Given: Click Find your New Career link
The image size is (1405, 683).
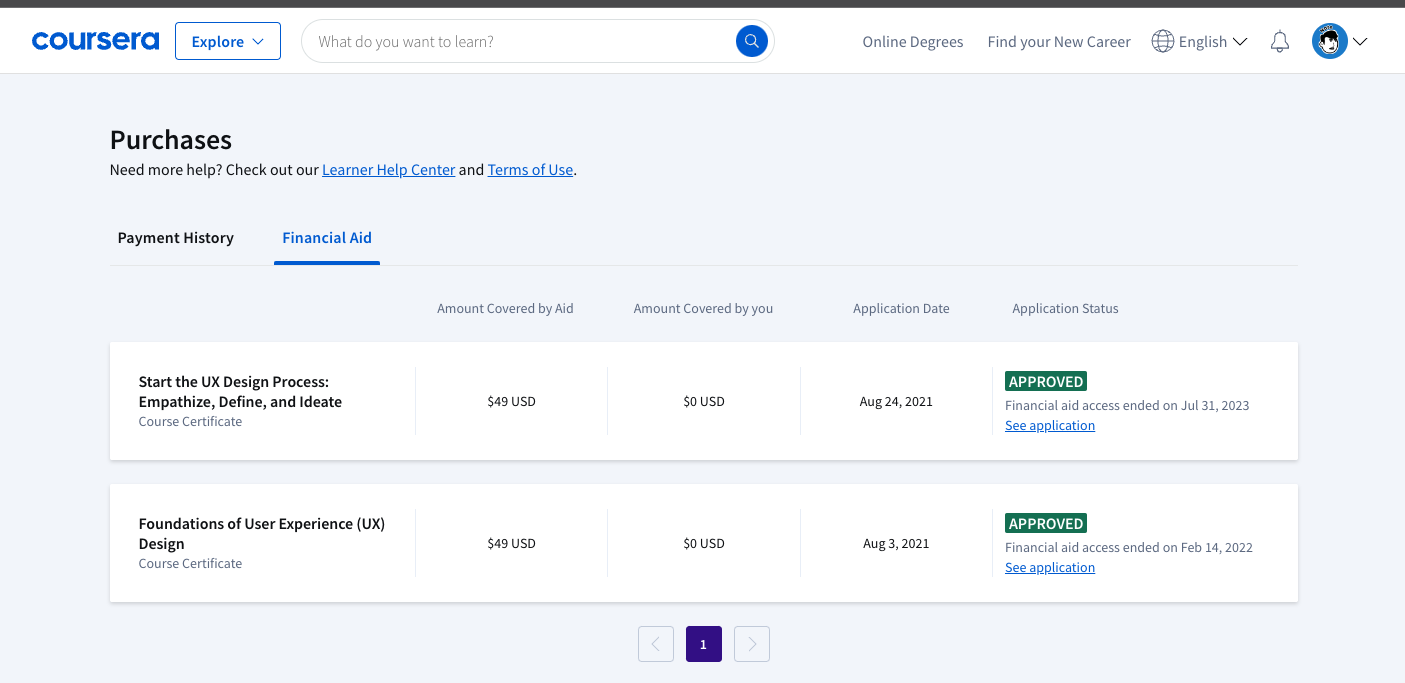Looking at the screenshot, I should (x=1059, y=42).
